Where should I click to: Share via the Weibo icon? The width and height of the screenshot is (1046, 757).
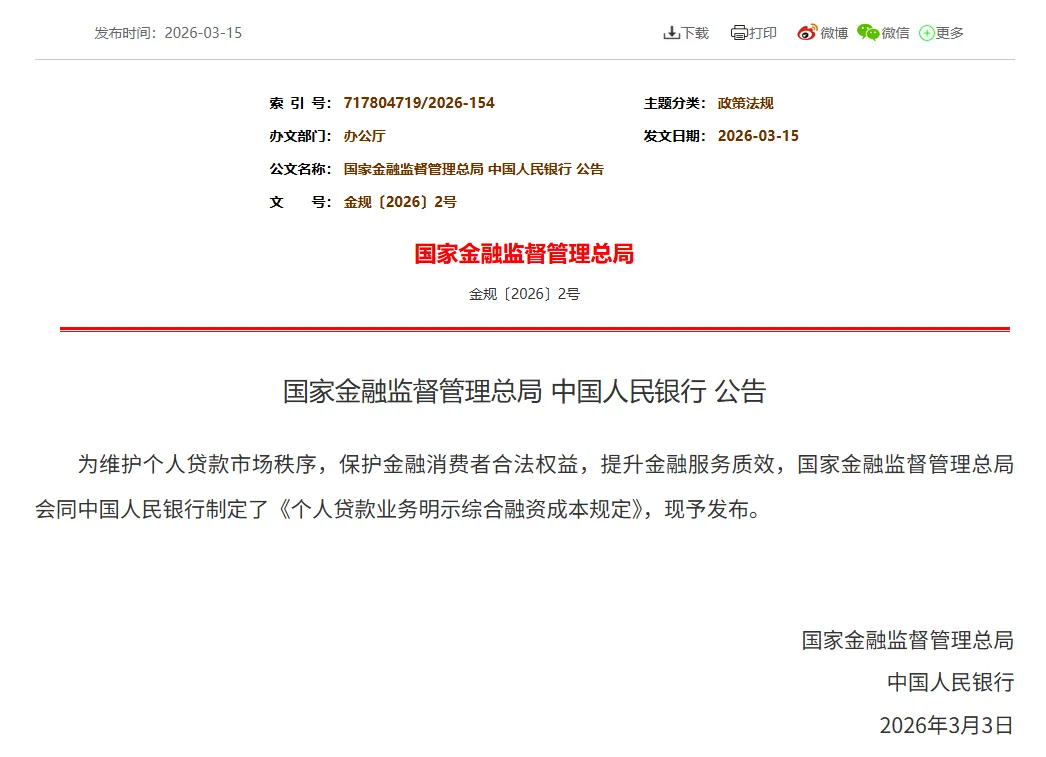pyautogui.click(x=807, y=33)
